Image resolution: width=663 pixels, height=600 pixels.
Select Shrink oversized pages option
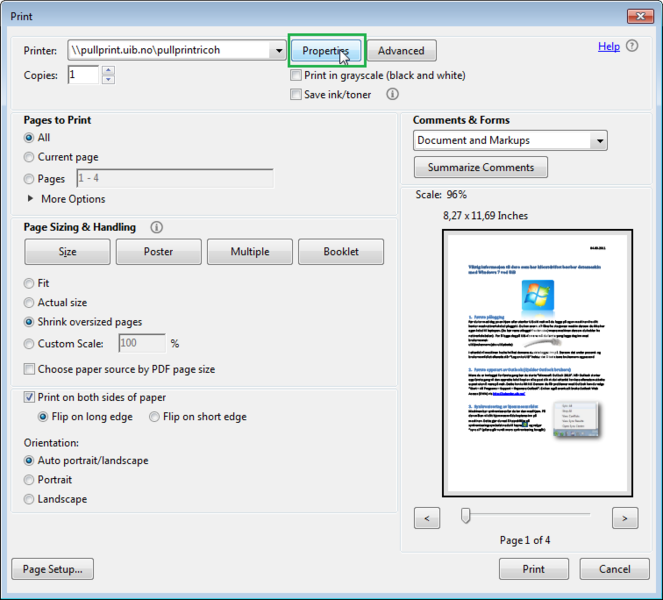pos(29,322)
